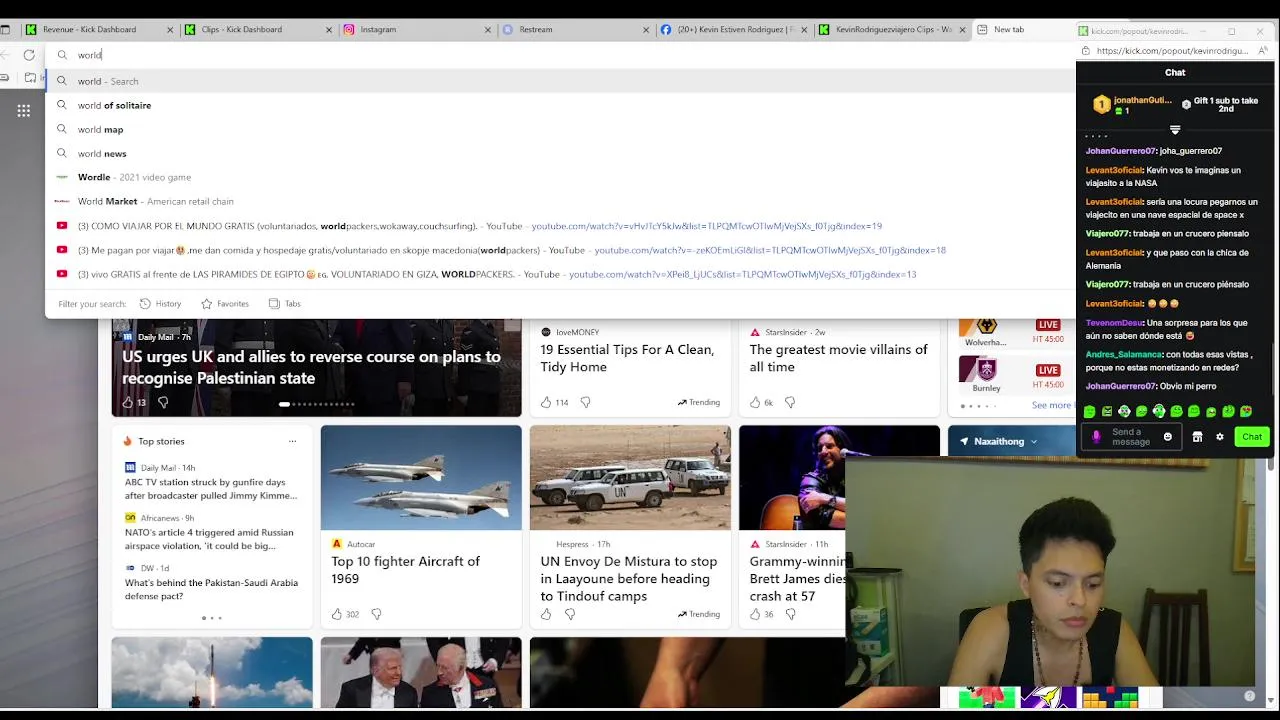Screen dimensions: 1280x720
Task: Click the browser refresh button
Action: pyautogui.click(x=29, y=55)
